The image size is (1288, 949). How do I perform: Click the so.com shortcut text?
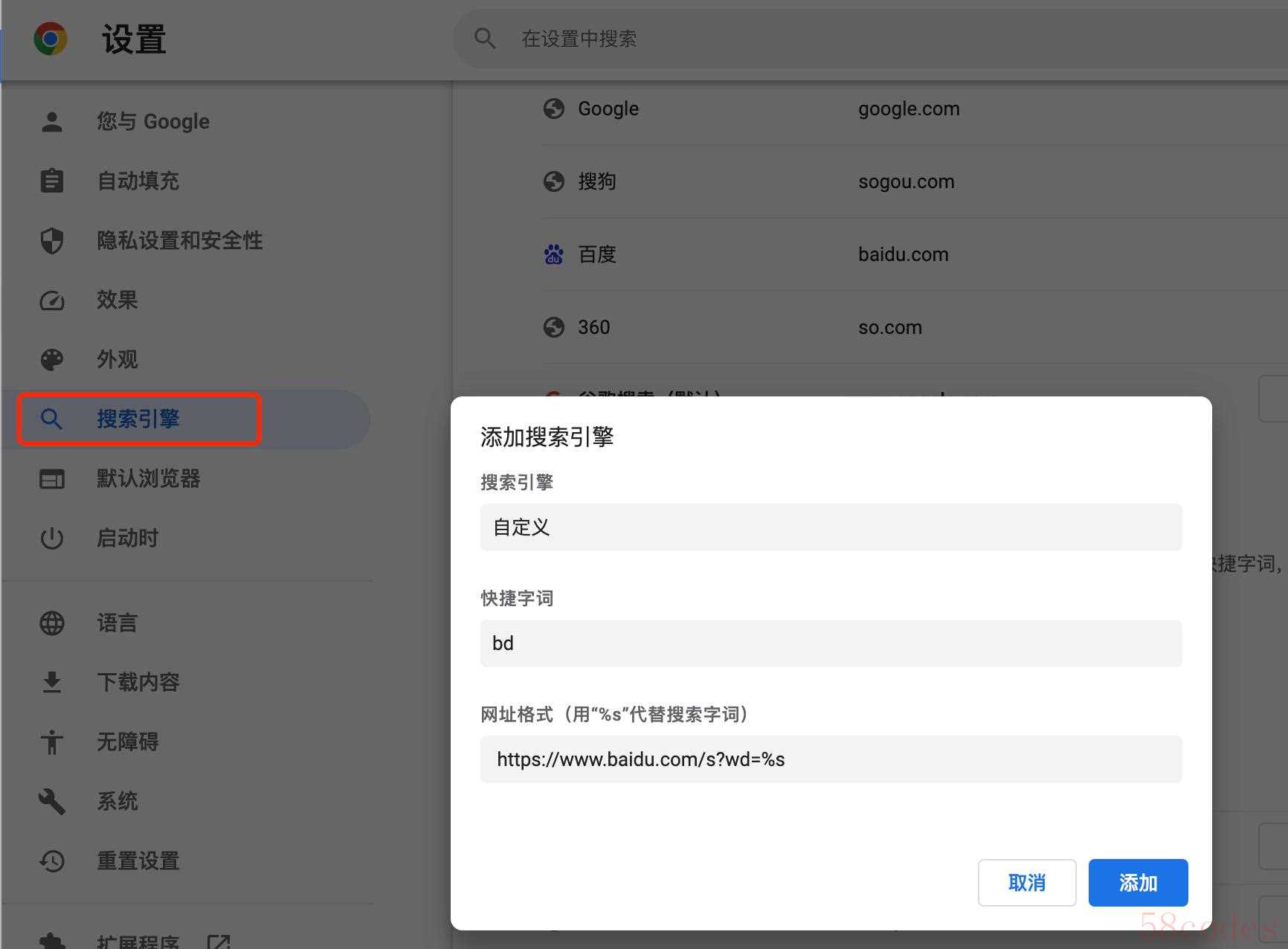[x=890, y=327]
